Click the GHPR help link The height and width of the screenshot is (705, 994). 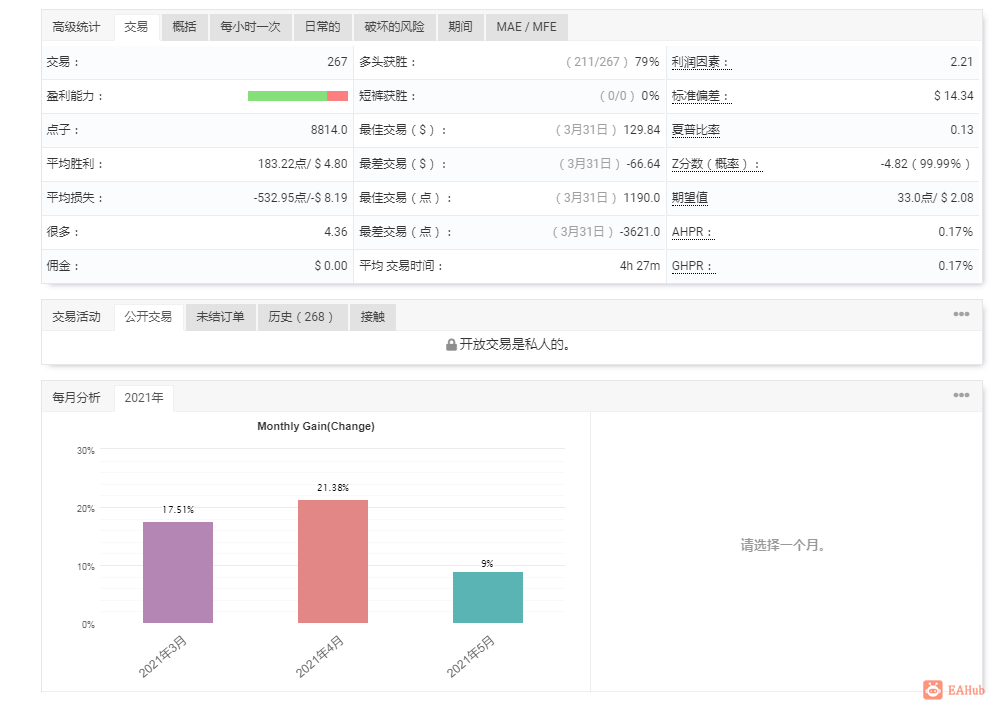(693, 266)
